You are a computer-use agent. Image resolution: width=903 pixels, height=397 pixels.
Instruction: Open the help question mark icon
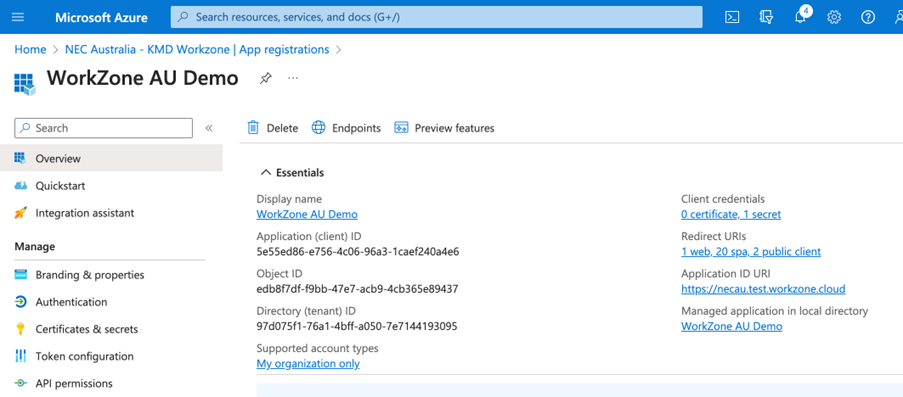tap(868, 17)
